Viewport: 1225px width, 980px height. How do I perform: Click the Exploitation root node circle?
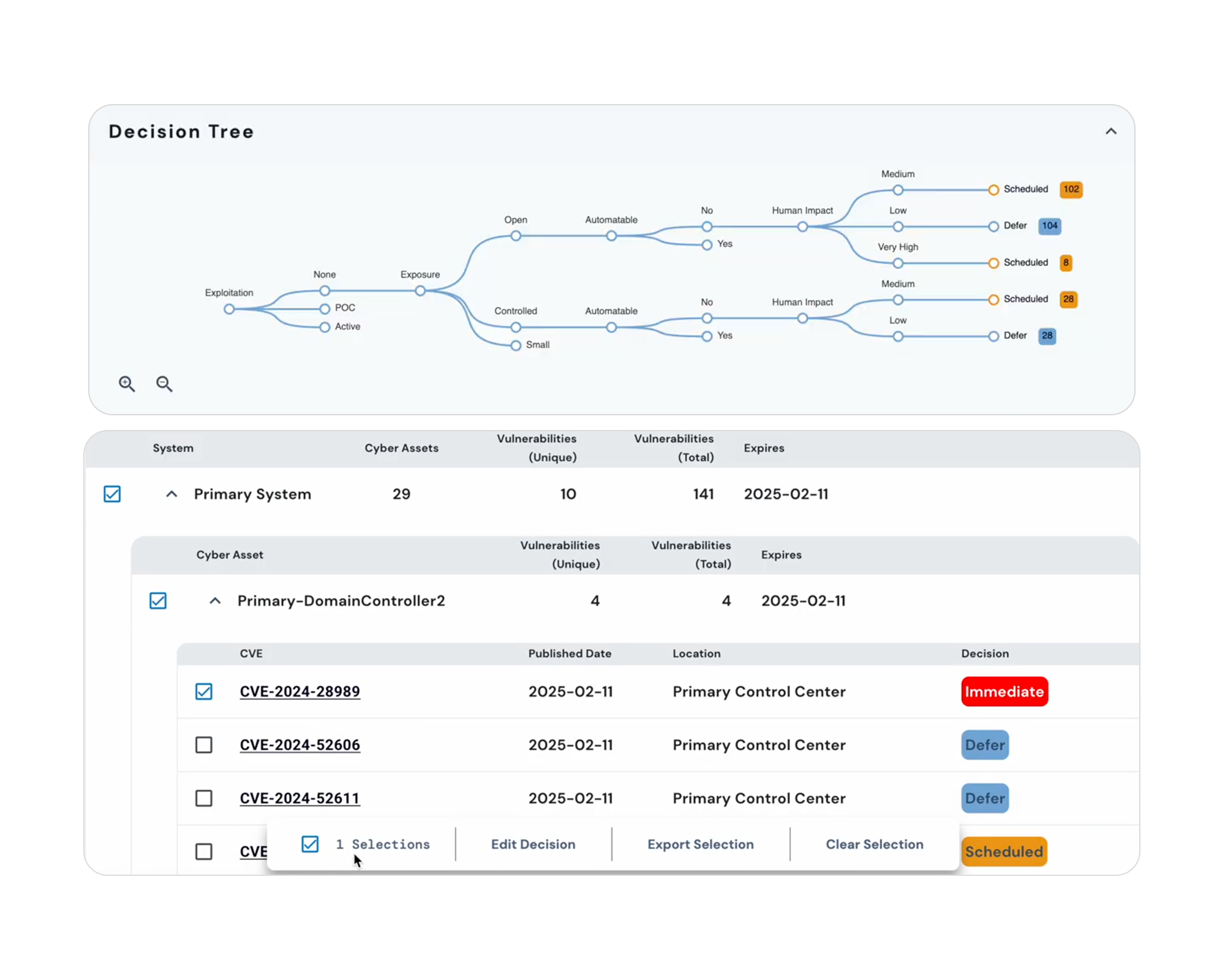point(229,309)
